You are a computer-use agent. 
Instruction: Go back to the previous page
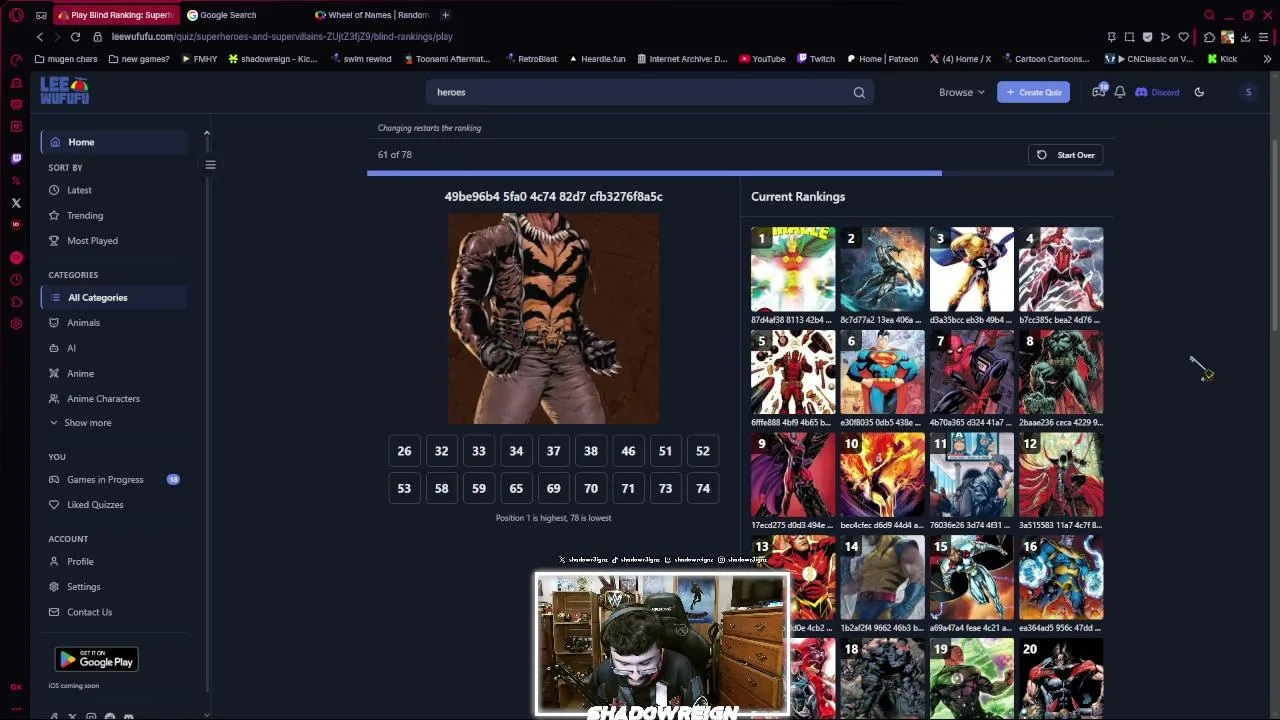pyautogui.click(x=40, y=37)
